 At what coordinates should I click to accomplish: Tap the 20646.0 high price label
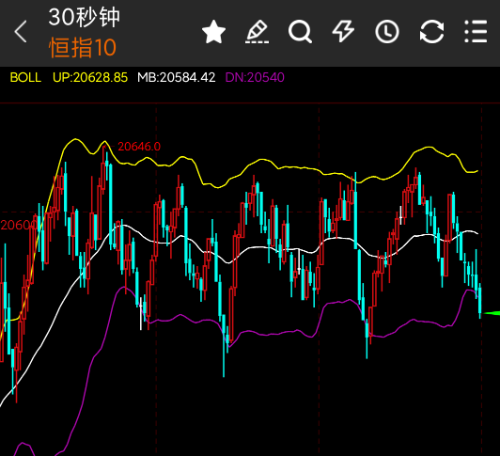(139, 146)
